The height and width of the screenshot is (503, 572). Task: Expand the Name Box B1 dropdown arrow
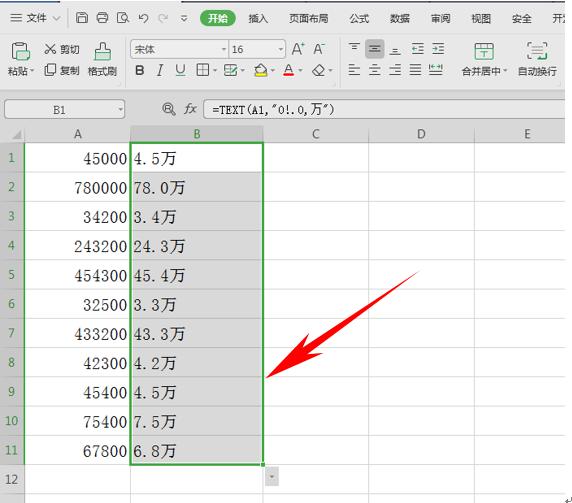pos(120,109)
